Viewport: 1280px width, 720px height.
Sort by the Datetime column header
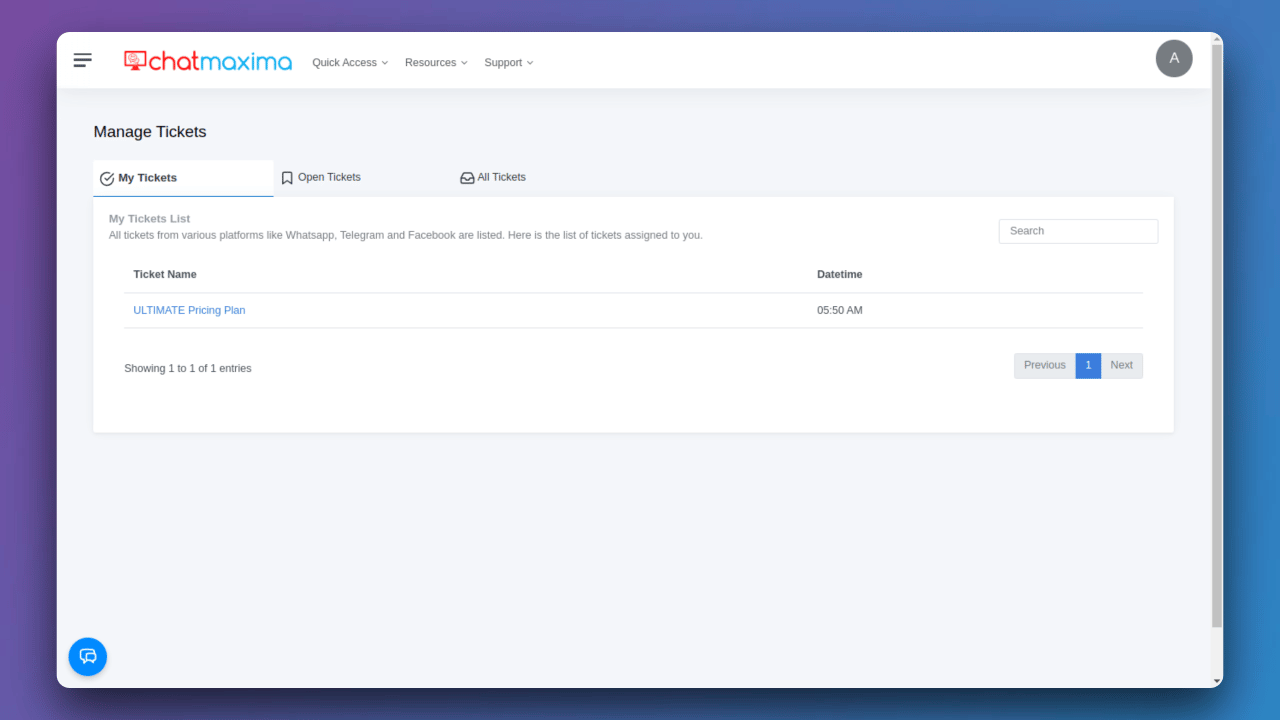[839, 274]
